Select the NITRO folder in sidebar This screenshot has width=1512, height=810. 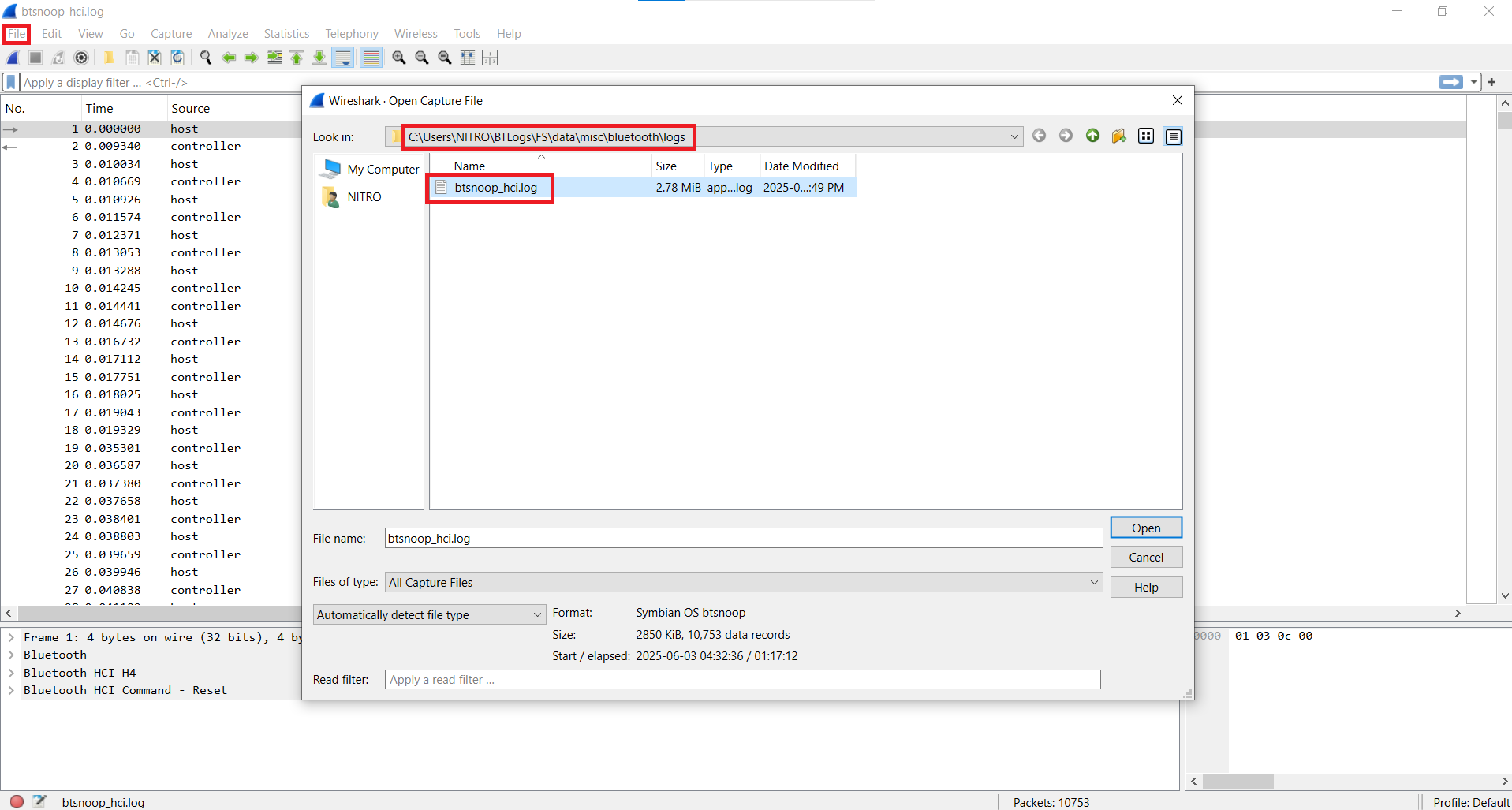point(352,196)
